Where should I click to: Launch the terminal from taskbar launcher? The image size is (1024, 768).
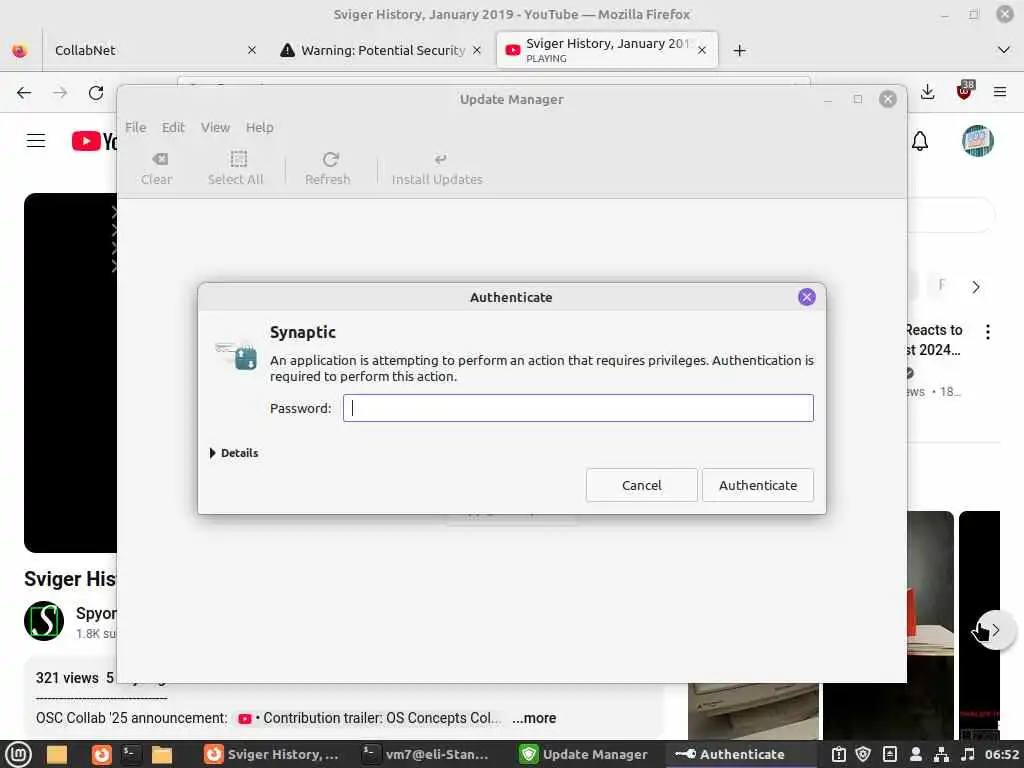pyautogui.click(x=131, y=754)
